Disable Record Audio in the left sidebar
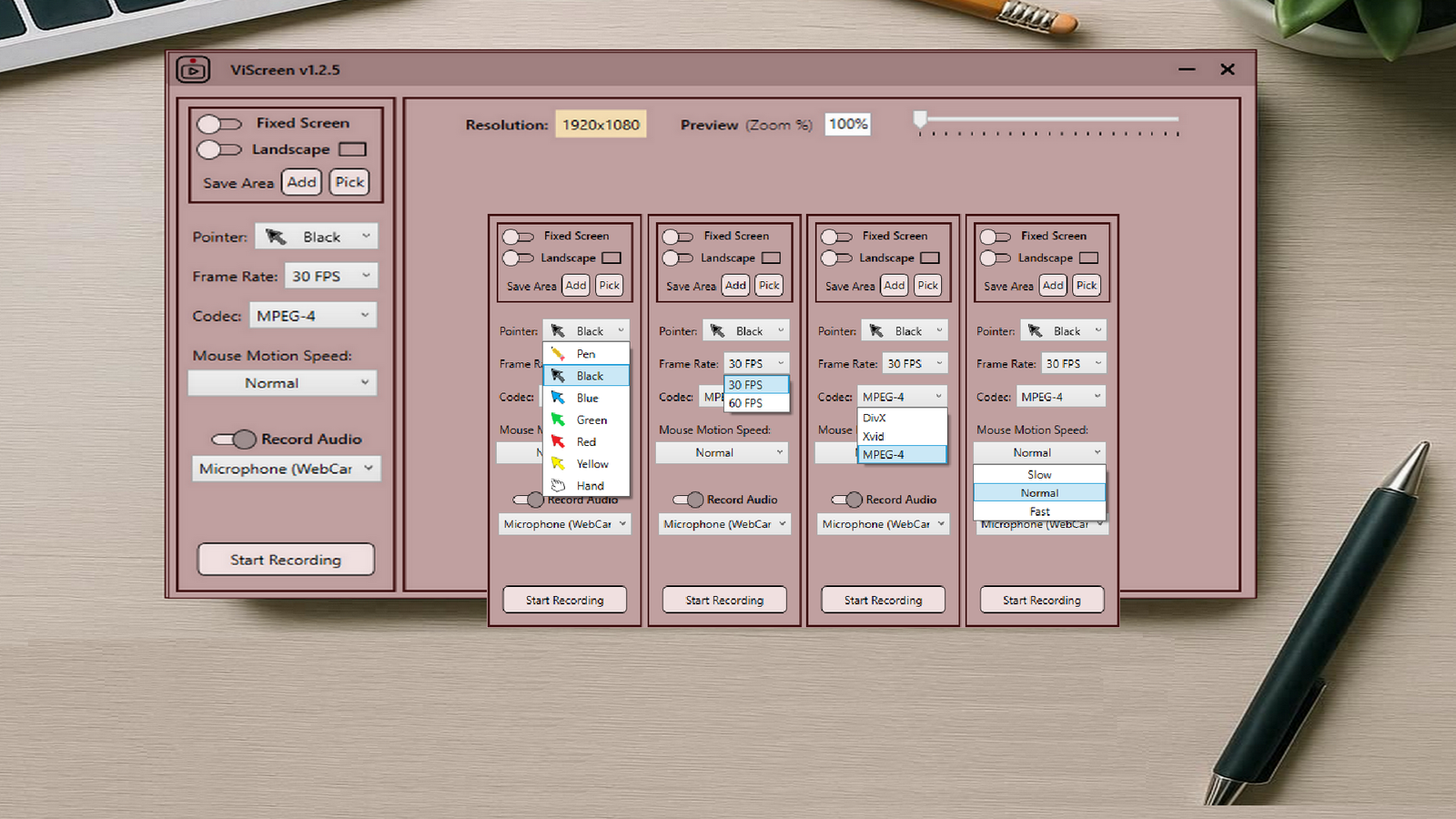 click(234, 439)
